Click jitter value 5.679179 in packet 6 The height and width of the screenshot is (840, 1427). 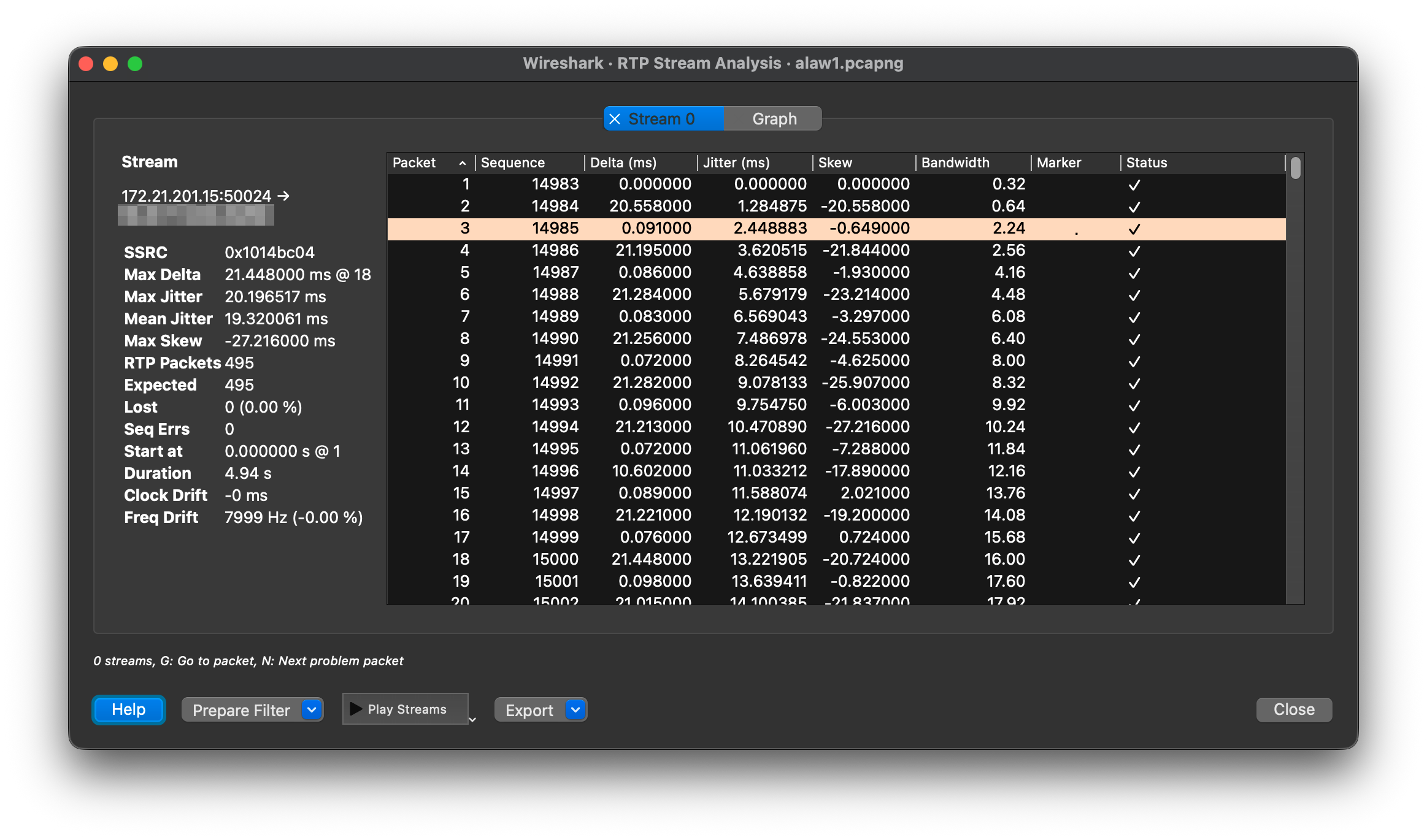(x=772, y=294)
